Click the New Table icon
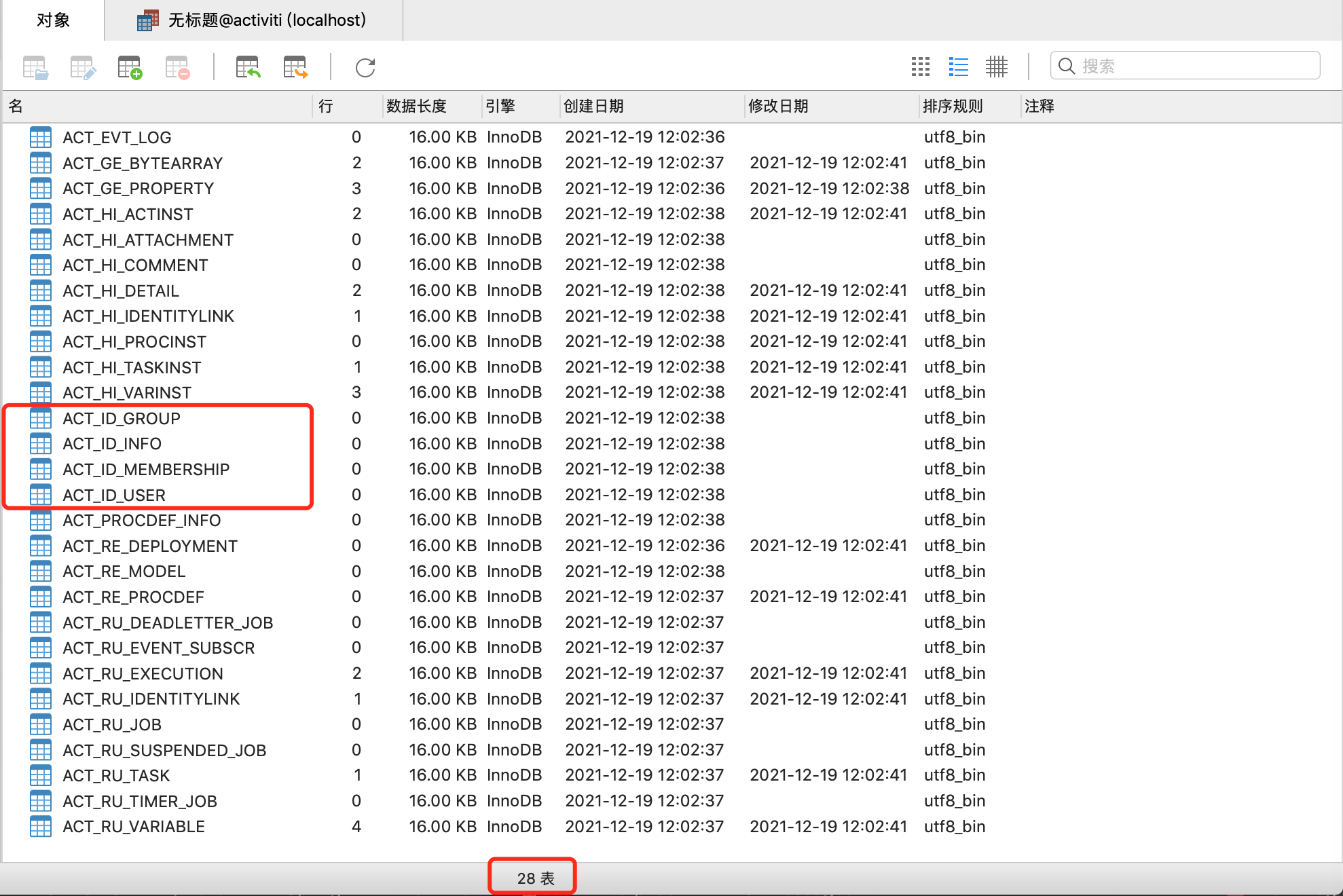Image resolution: width=1343 pixels, height=896 pixels. click(130, 67)
